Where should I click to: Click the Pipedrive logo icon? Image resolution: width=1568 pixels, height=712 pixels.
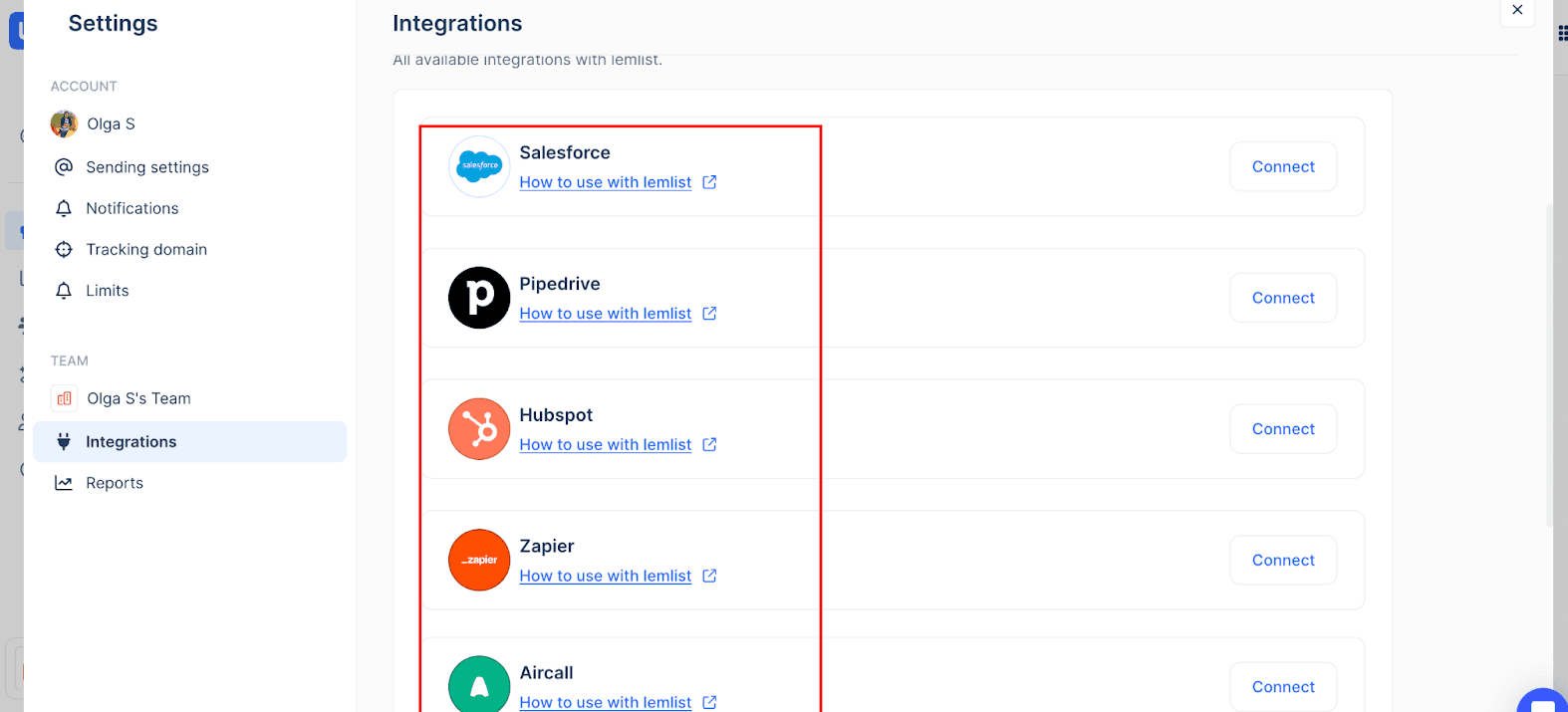tap(479, 298)
